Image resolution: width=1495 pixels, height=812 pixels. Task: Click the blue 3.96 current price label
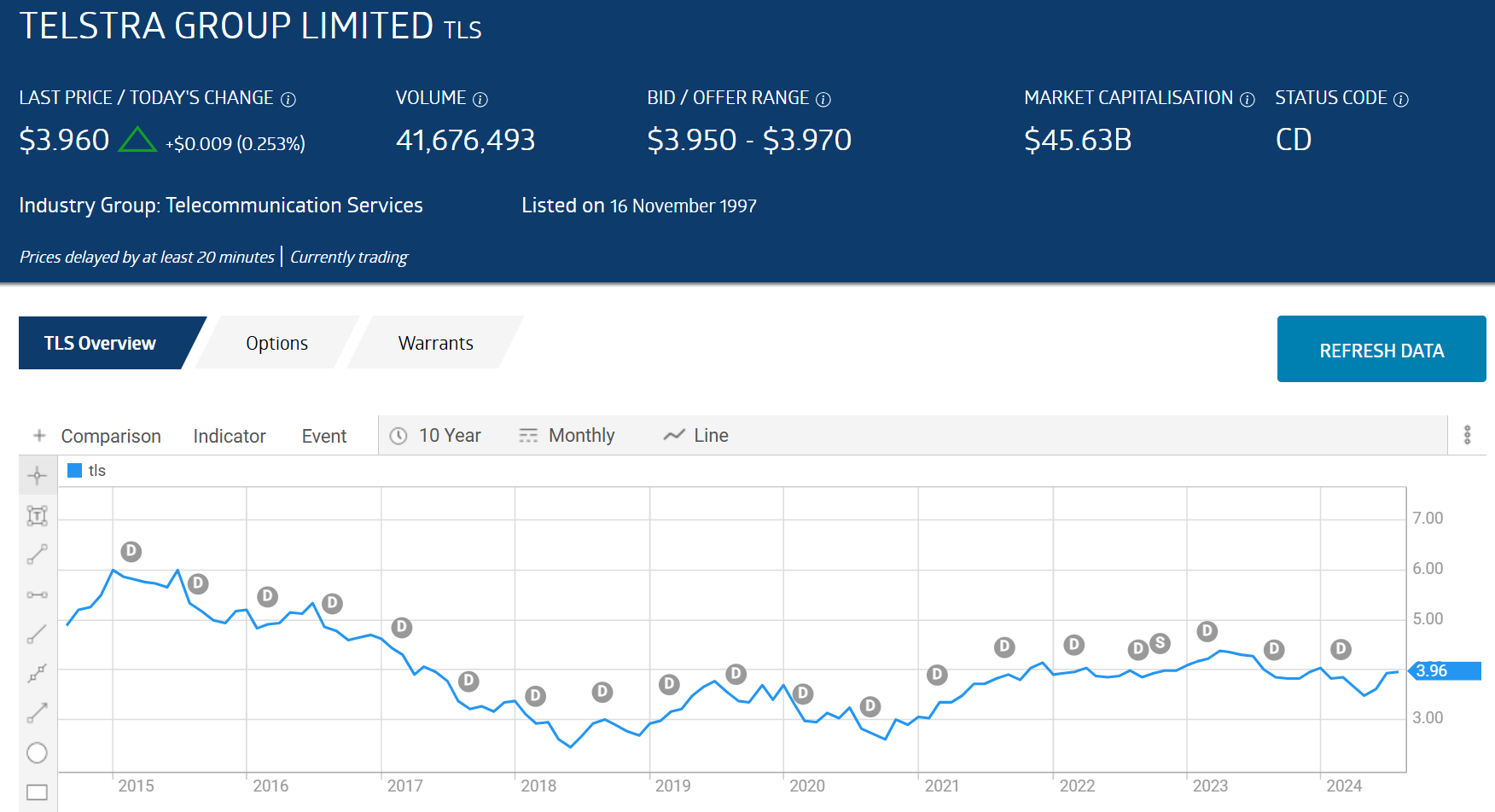[1445, 670]
